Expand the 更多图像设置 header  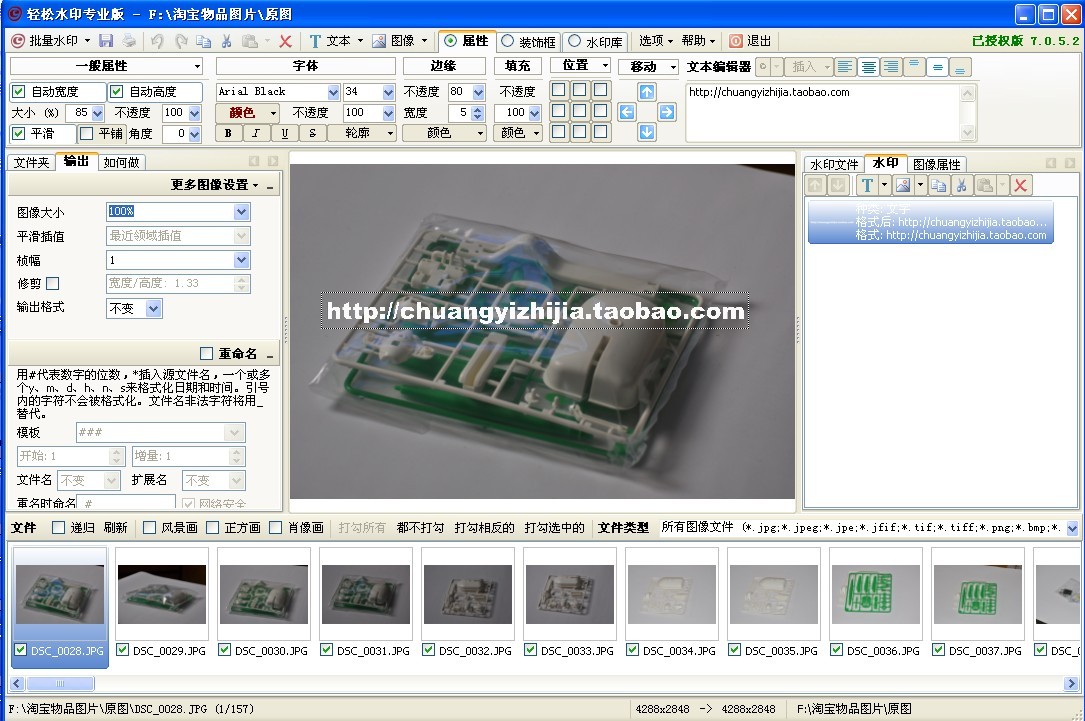tap(214, 185)
